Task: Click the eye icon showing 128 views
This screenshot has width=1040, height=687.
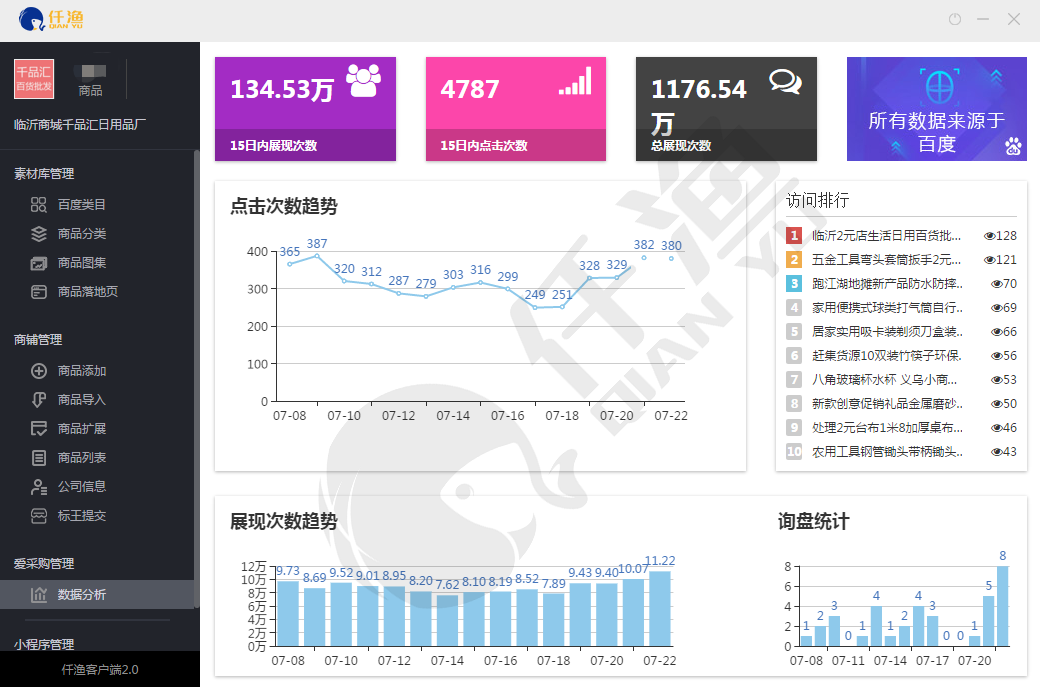Action: (989, 236)
